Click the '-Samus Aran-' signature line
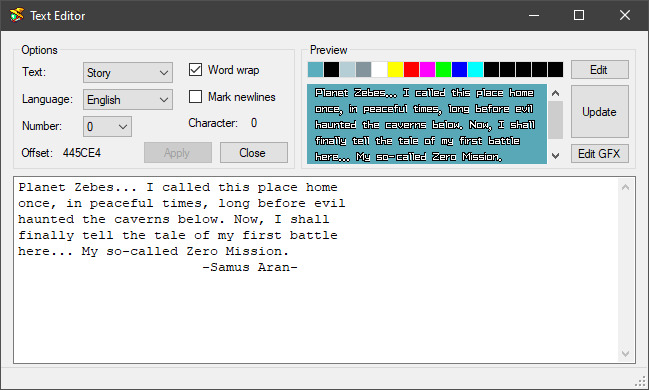Screen dimensions: 649x390 click(250, 267)
